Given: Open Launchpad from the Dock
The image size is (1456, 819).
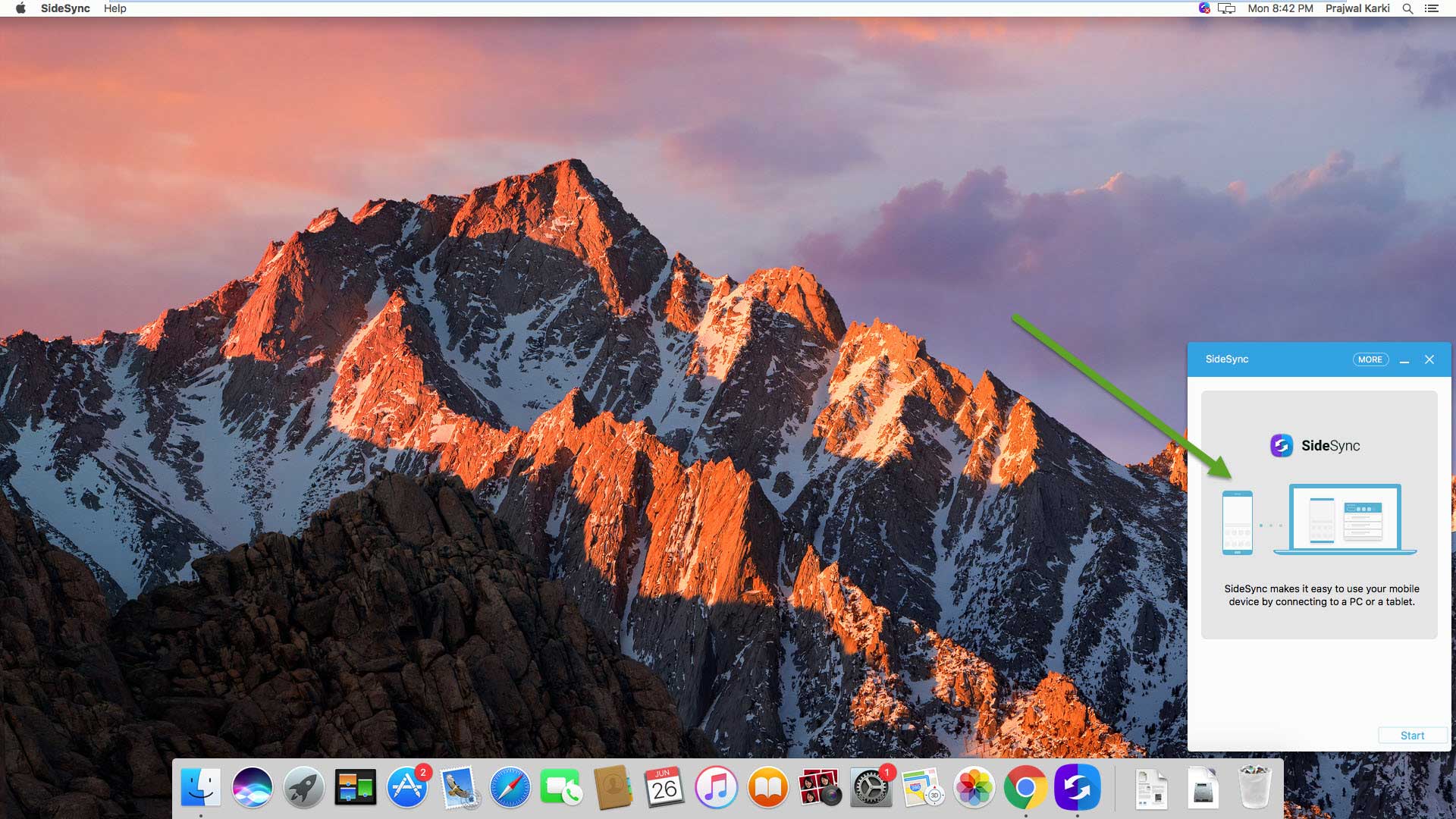Looking at the screenshot, I should click(303, 787).
